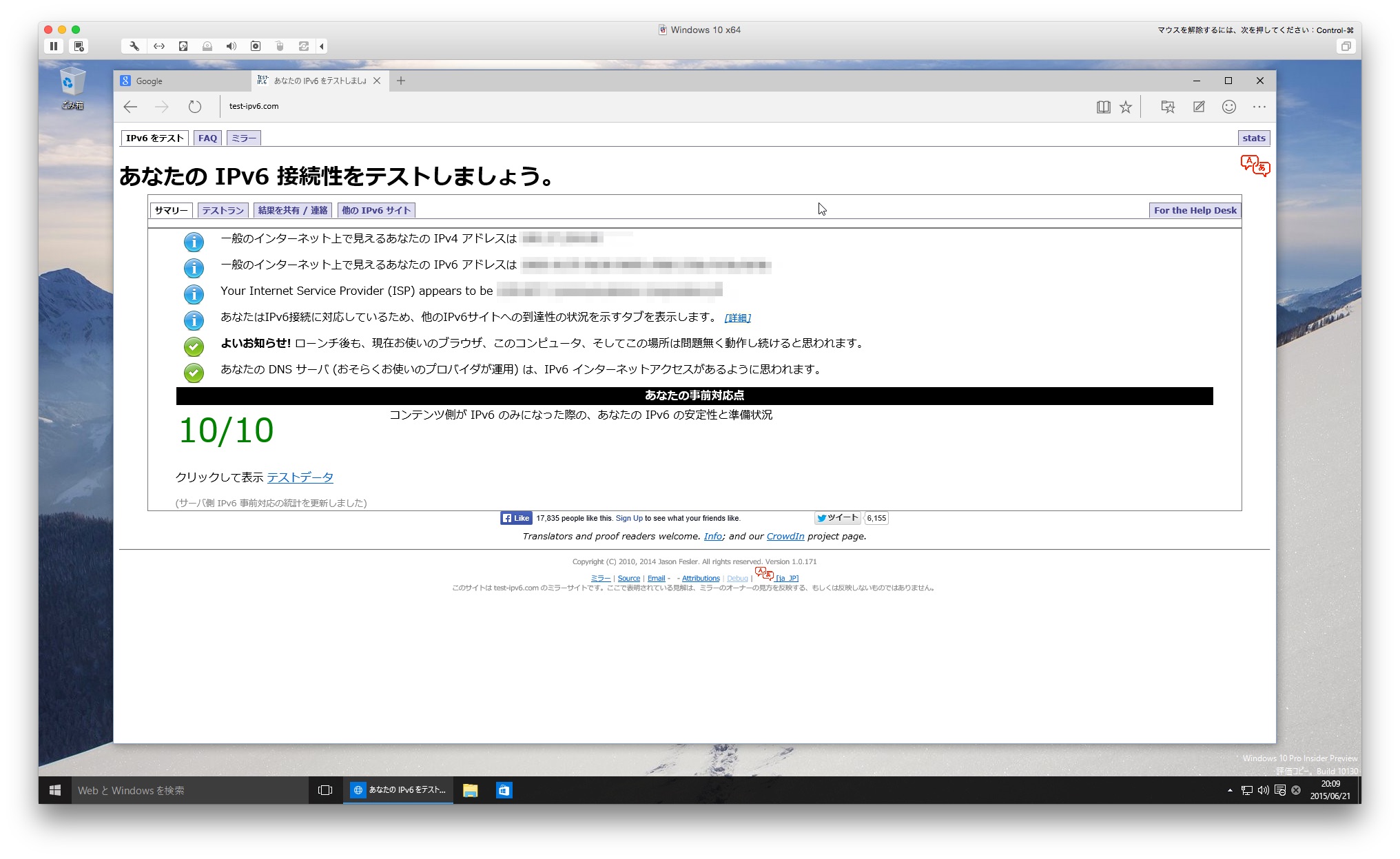Make a Web Note pen icon
Screen dimensions: 1400x859
(x=1199, y=107)
